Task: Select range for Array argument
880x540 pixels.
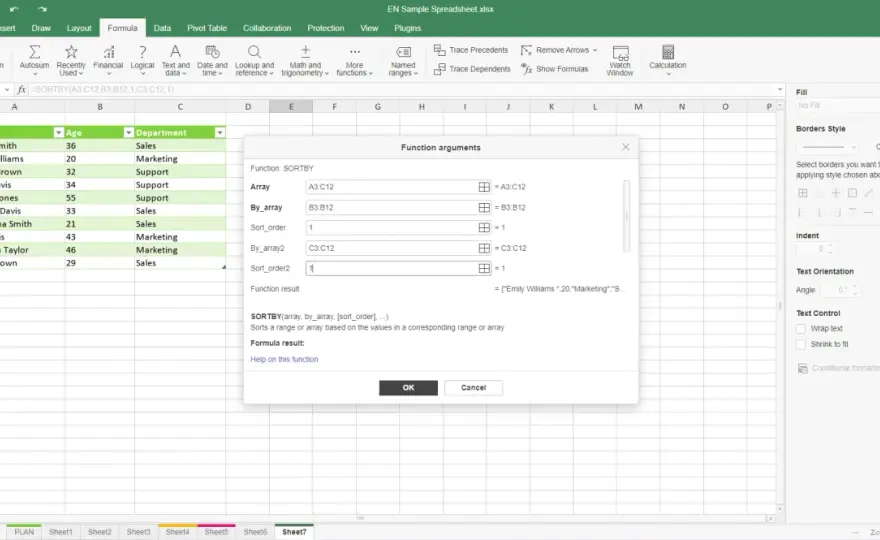Action: click(484, 187)
